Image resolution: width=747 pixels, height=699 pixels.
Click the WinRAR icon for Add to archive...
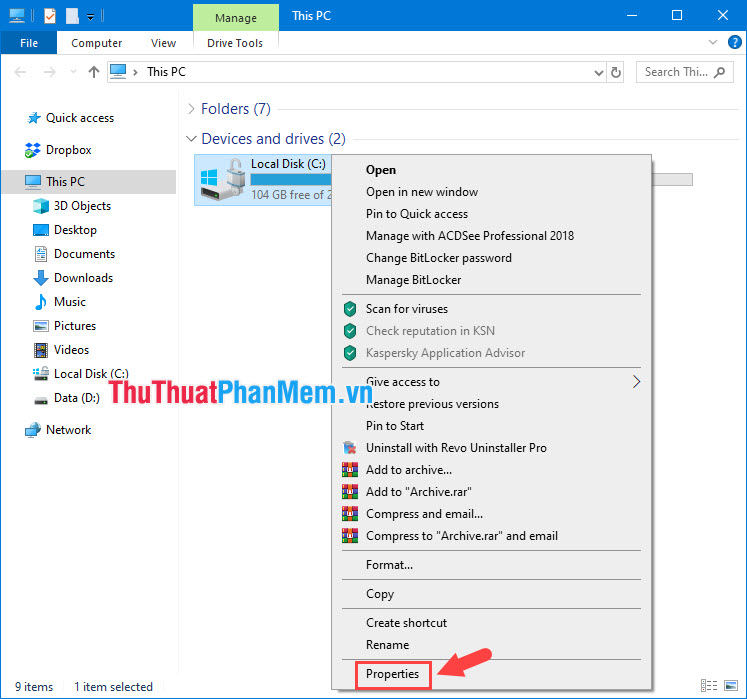coord(350,470)
